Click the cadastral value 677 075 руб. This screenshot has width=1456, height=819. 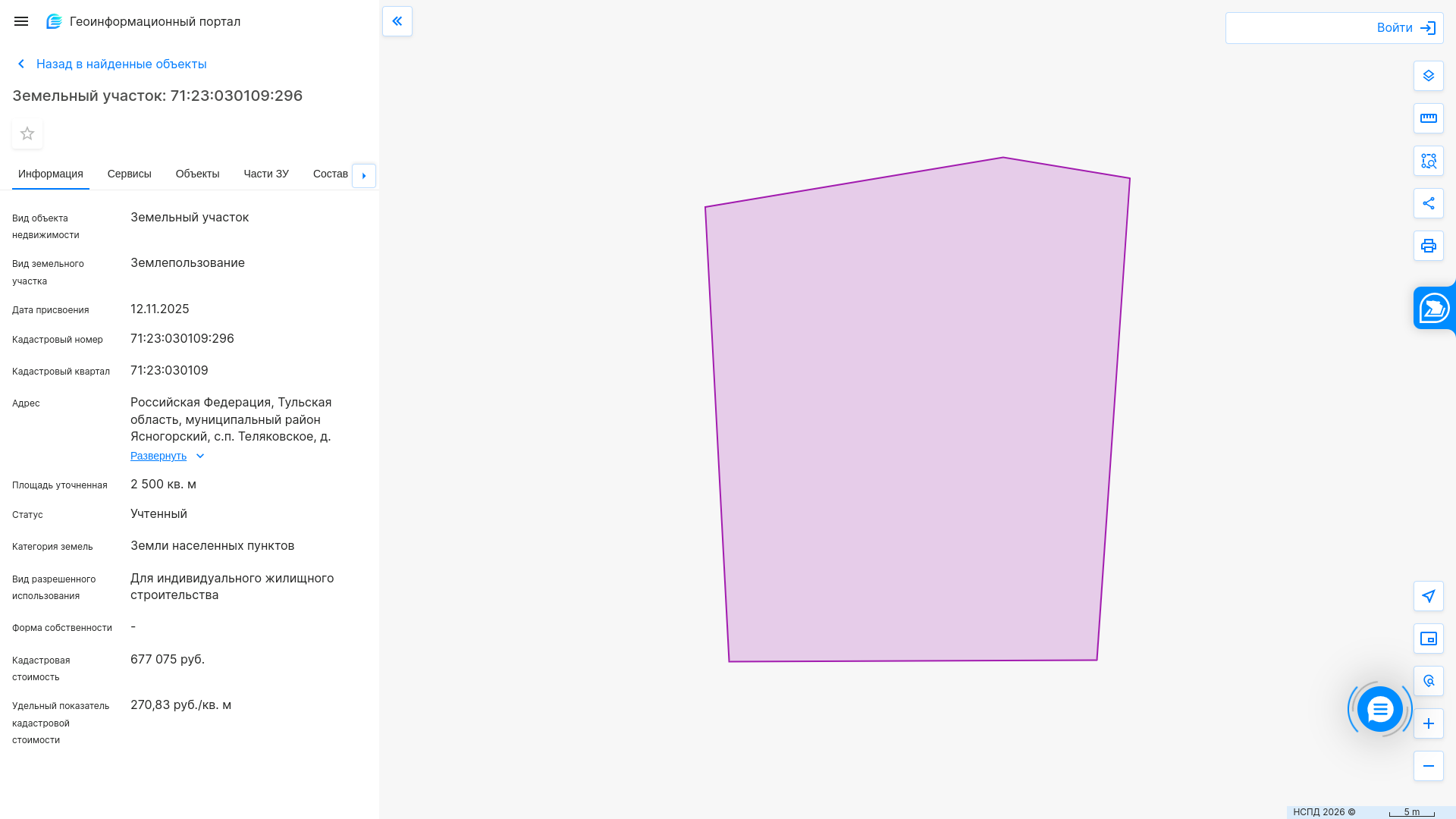tap(168, 659)
